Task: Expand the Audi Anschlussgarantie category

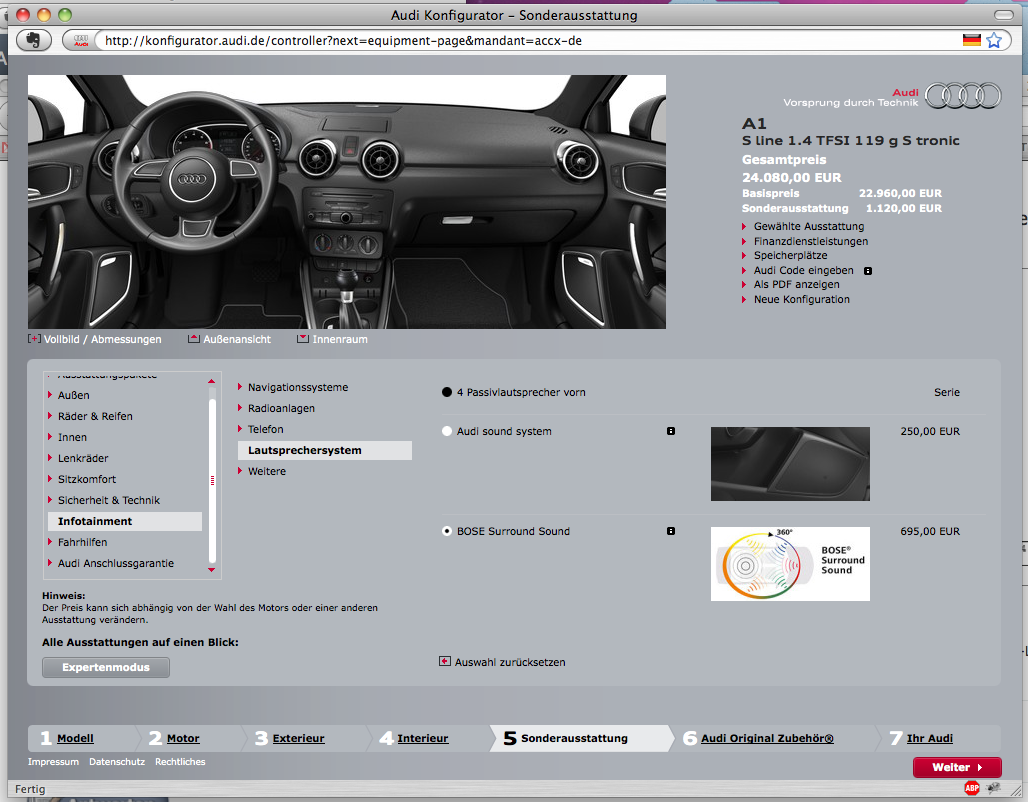Action: click(115, 563)
